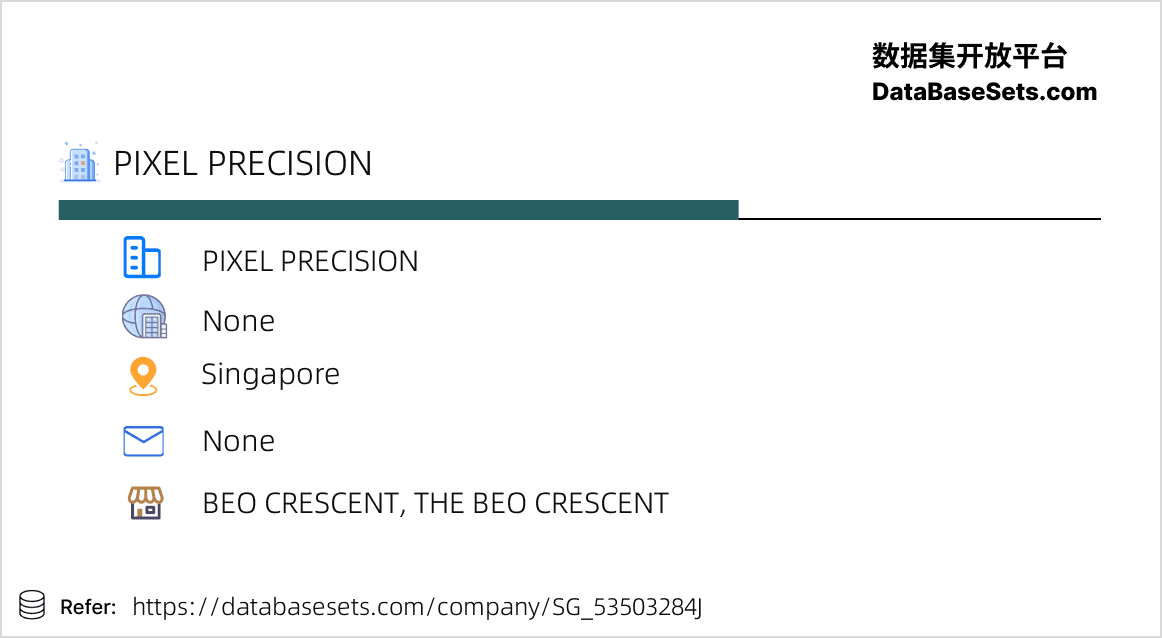Click the shop storefront address icon

click(x=145, y=502)
